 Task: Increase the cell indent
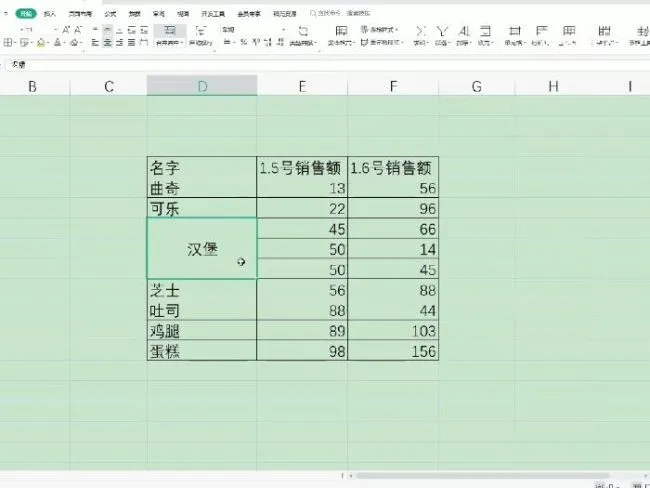pos(144,30)
